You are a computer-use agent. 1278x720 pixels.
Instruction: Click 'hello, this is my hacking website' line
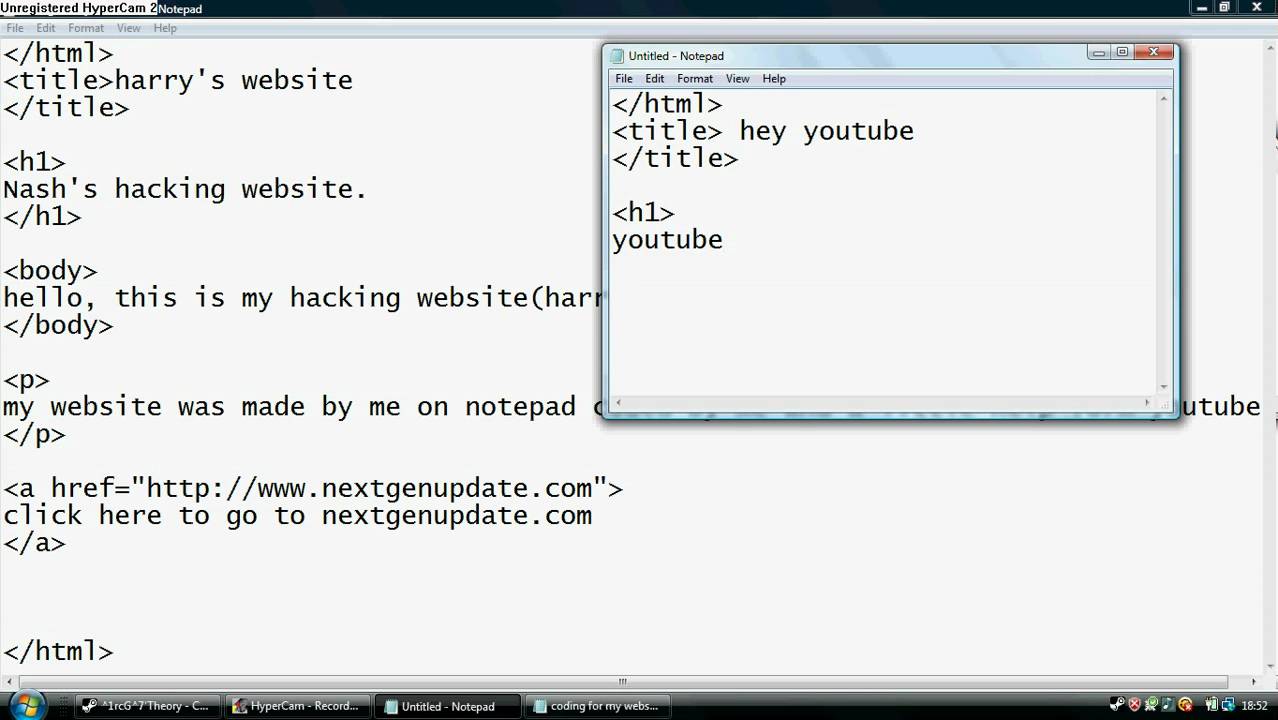click(304, 298)
